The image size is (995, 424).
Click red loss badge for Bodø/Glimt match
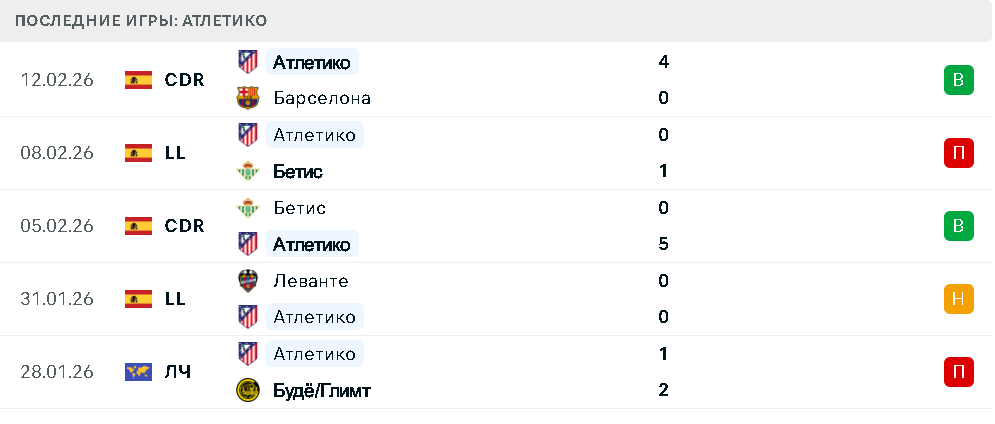[958, 372]
